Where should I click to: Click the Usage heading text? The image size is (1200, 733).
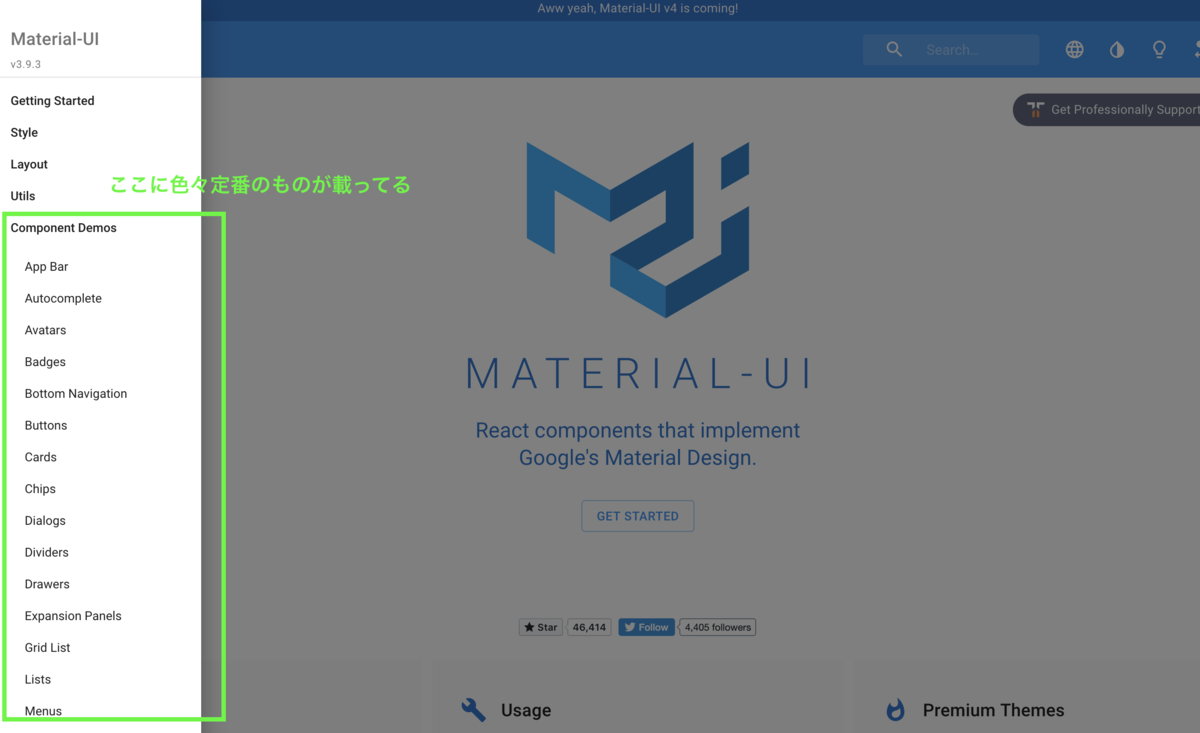(526, 710)
